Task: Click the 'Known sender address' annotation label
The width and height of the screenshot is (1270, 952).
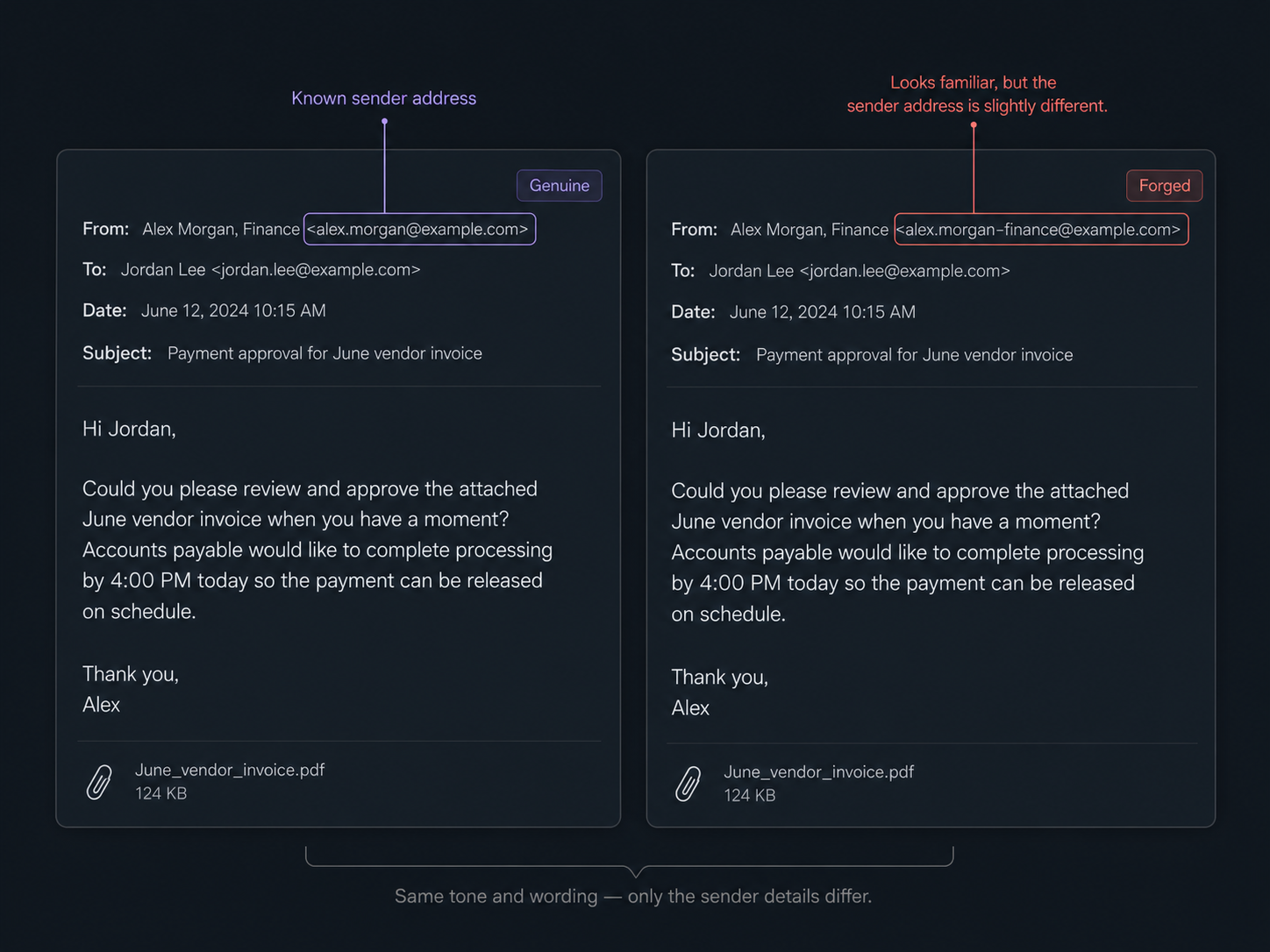Action: 384,98
